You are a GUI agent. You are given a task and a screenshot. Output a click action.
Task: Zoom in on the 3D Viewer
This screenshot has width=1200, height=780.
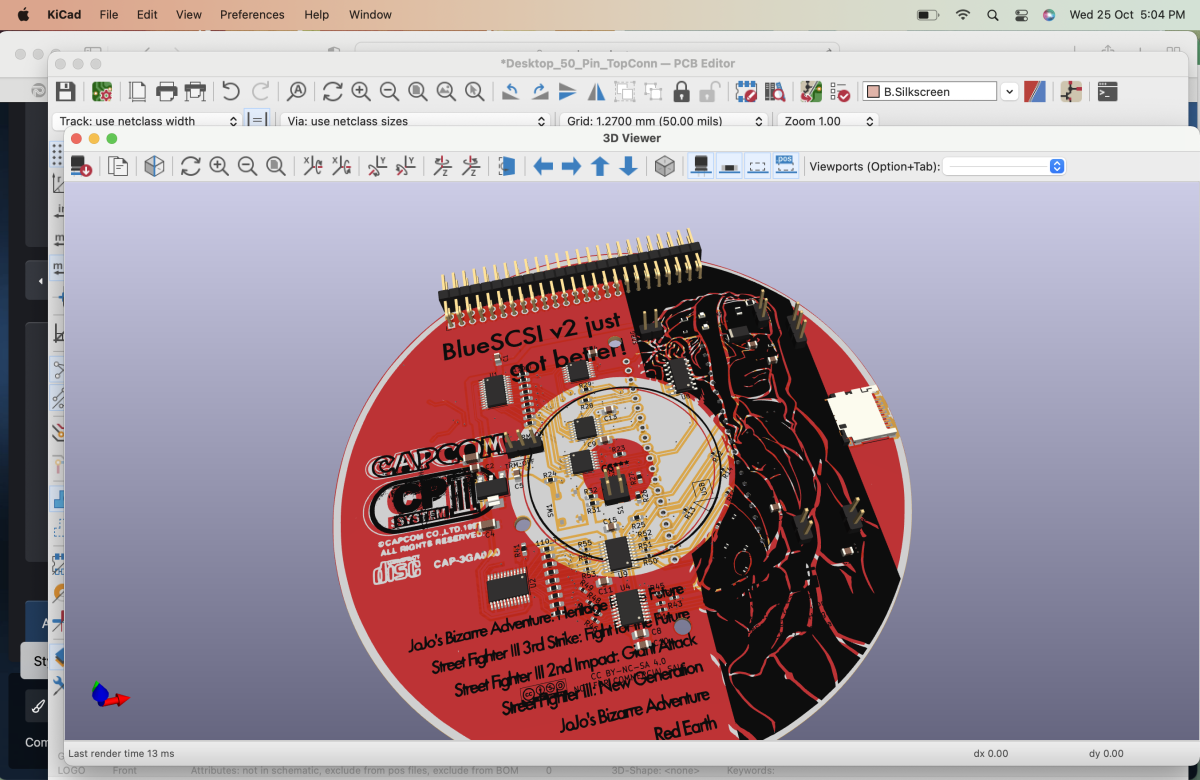point(219,167)
